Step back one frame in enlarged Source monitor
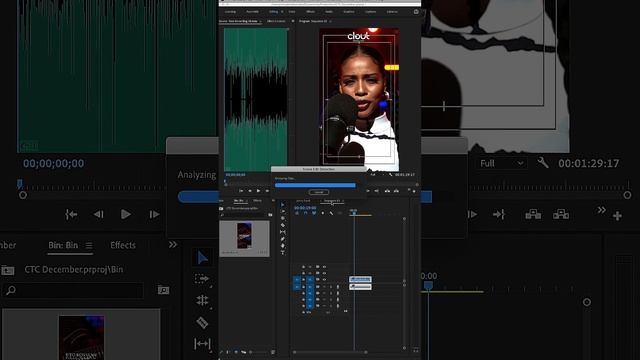 coord(98,214)
